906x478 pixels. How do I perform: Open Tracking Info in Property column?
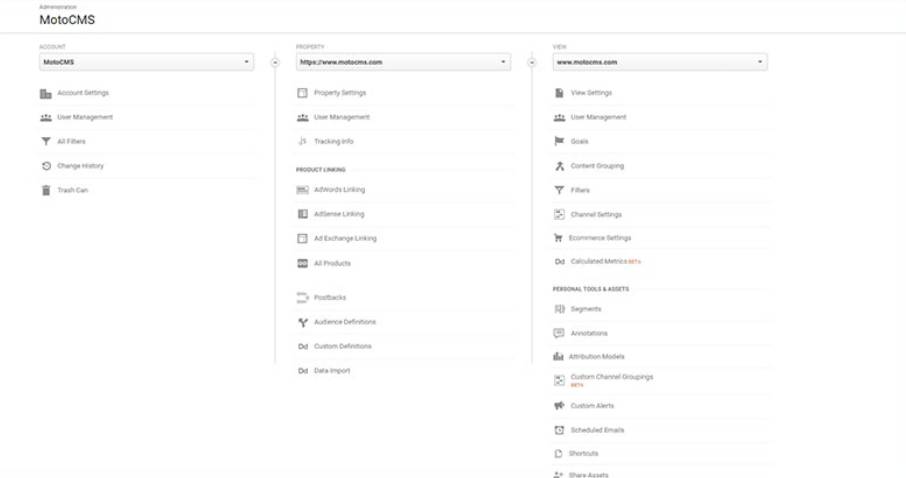(x=333, y=142)
